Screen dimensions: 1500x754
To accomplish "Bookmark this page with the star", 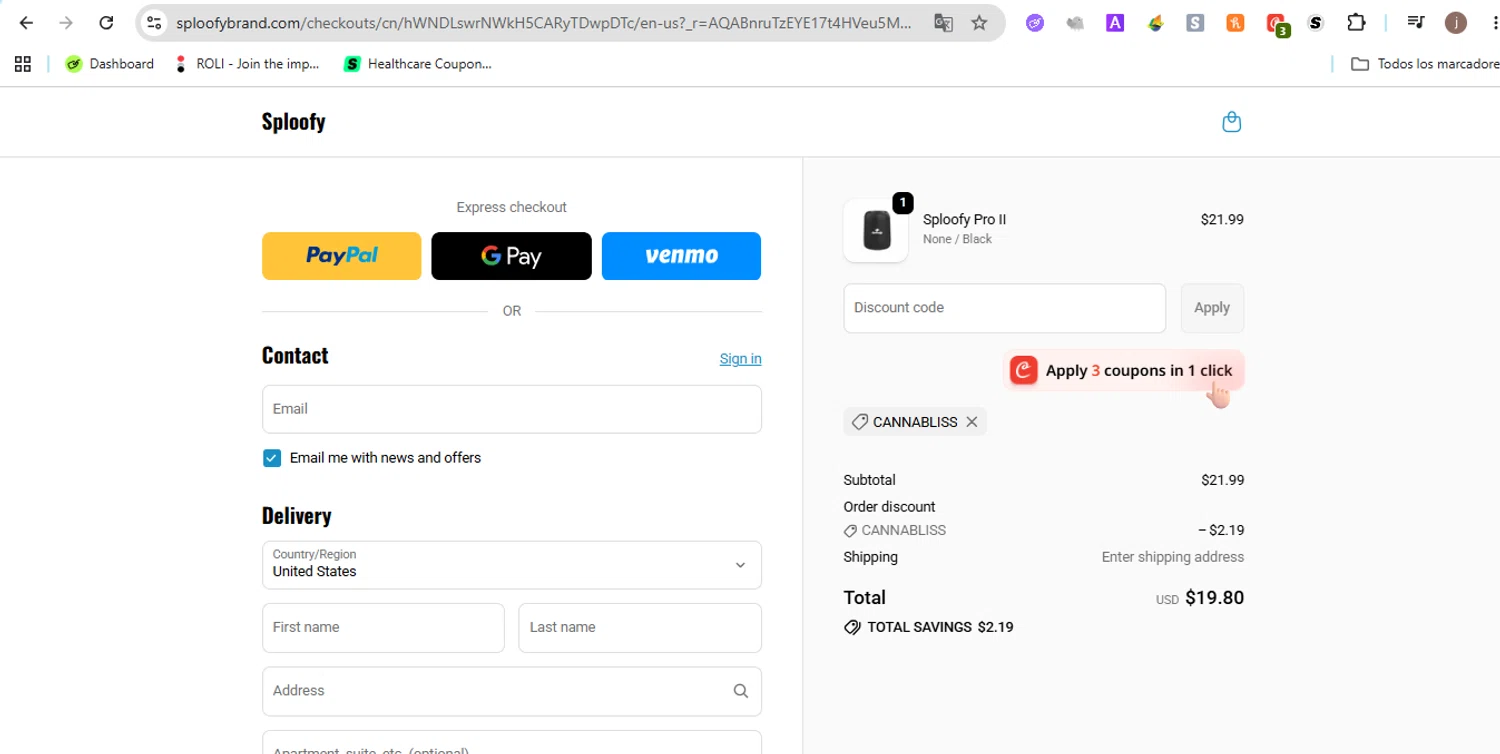I will click(979, 22).
